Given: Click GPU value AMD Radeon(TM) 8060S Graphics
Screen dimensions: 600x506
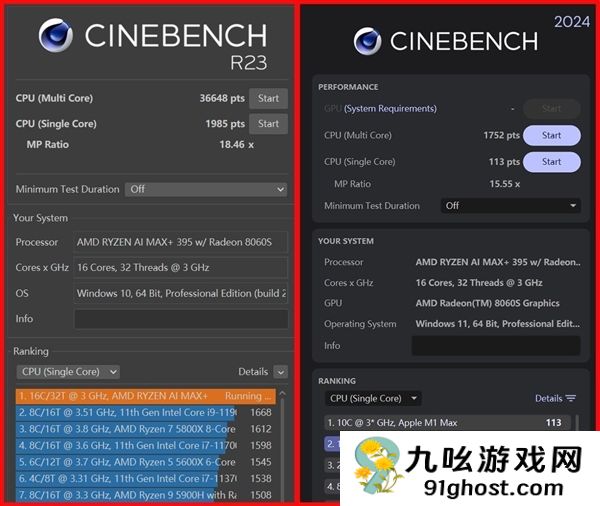Looking at the screenshot, I should point(488,303).
